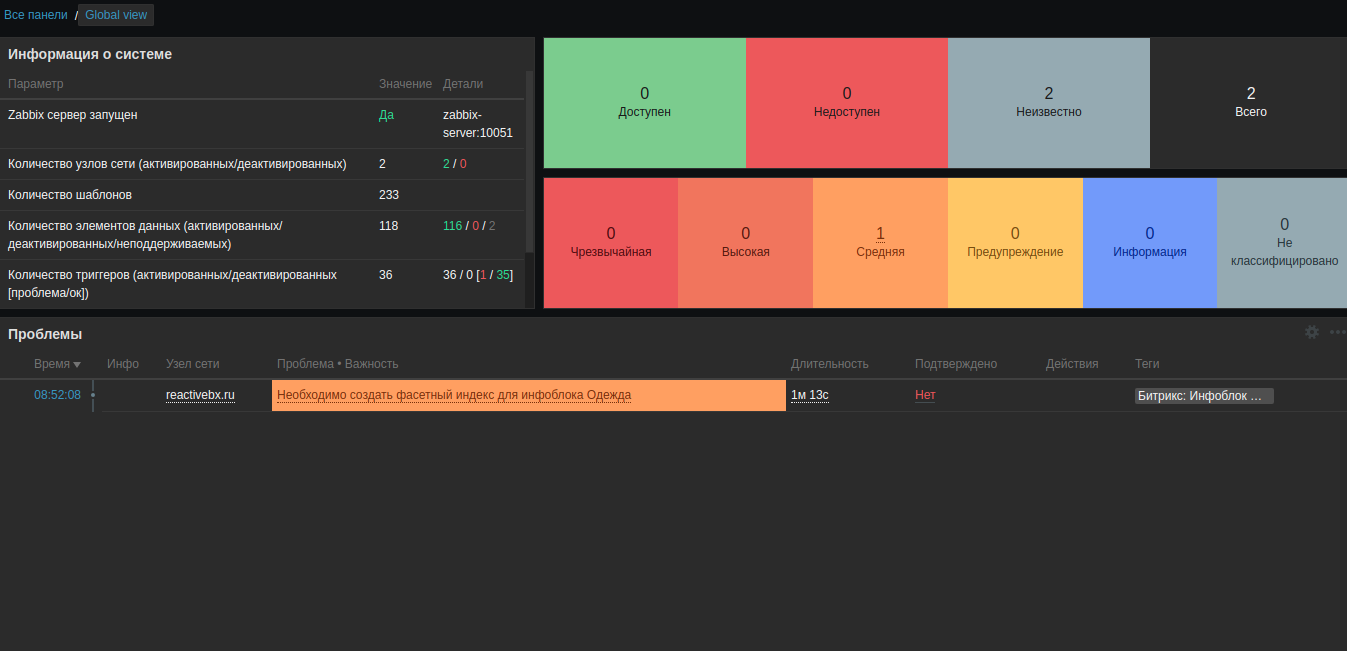Open the 08:52:08 problem time link
This screenshot has height=651, width=1347.
[57, 395]
